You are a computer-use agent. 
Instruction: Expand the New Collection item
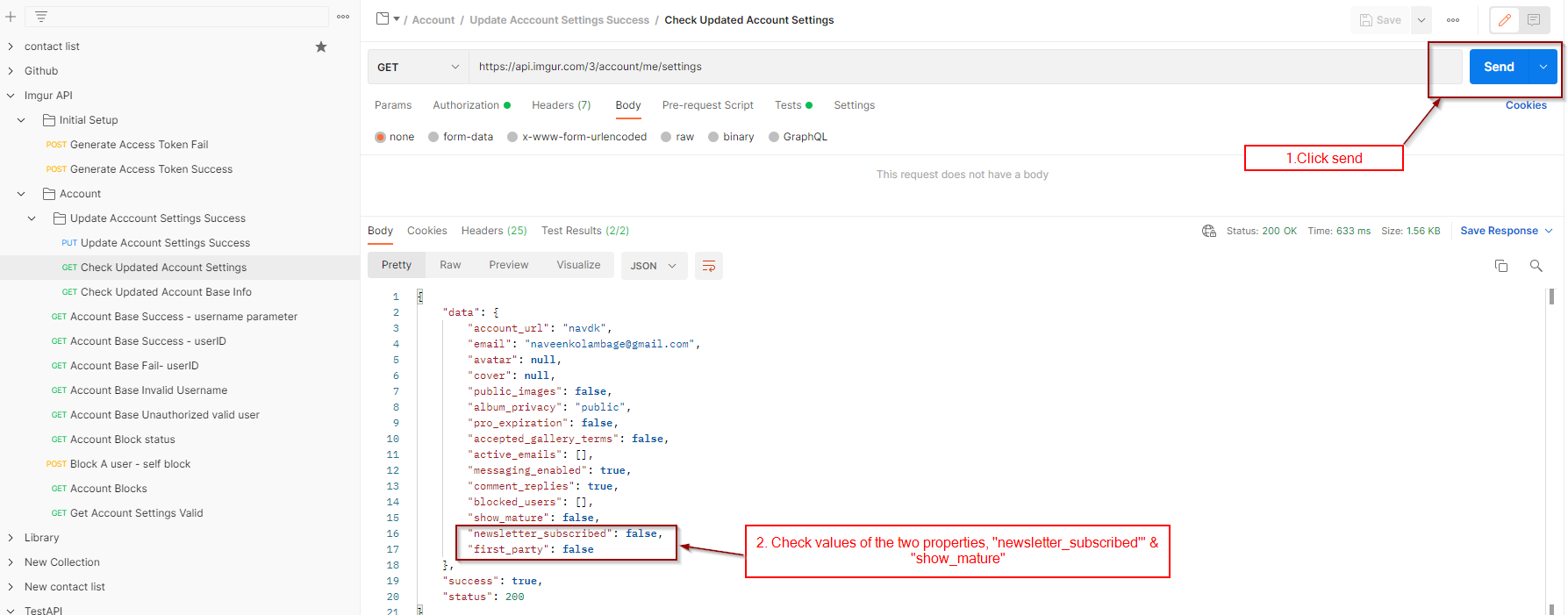pos(11,562)
